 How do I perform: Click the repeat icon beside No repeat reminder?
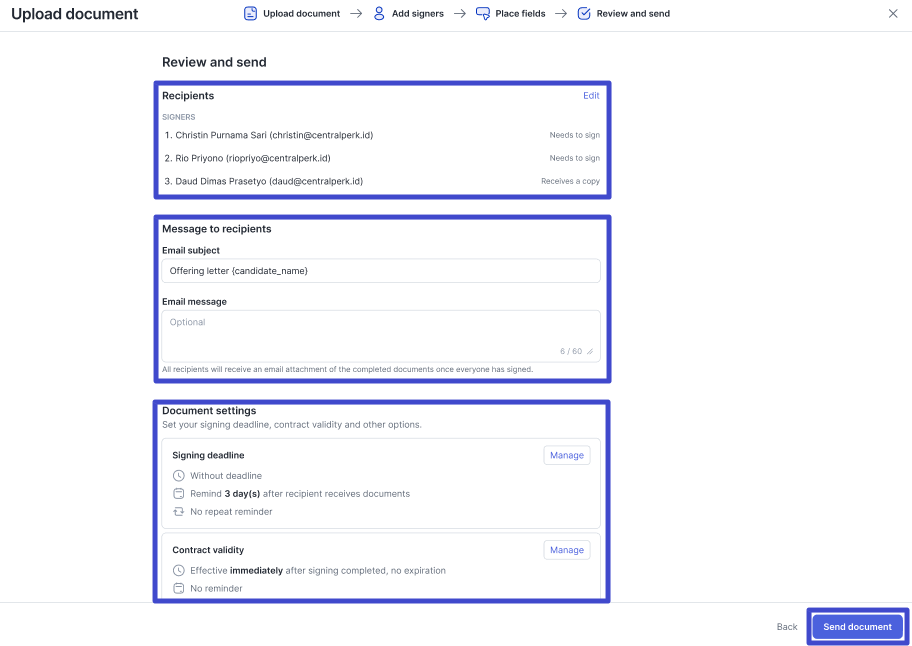click(x=179, y=512)
